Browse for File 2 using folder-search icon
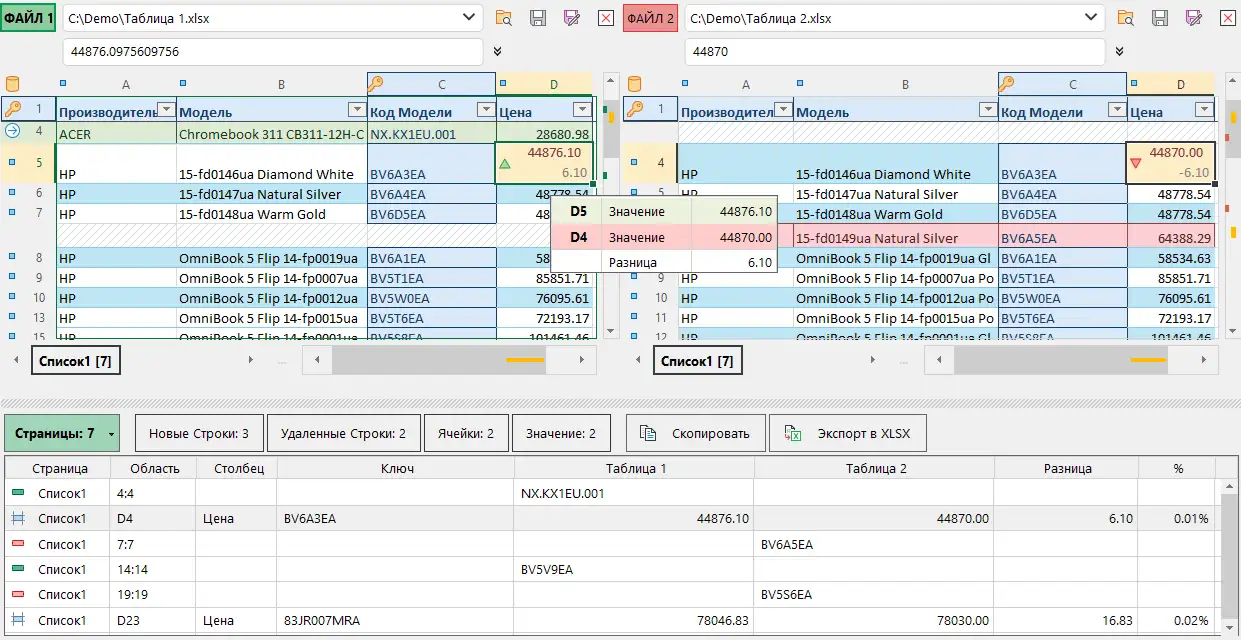Screen dimensions: 1241x640 click(1126, 18)
